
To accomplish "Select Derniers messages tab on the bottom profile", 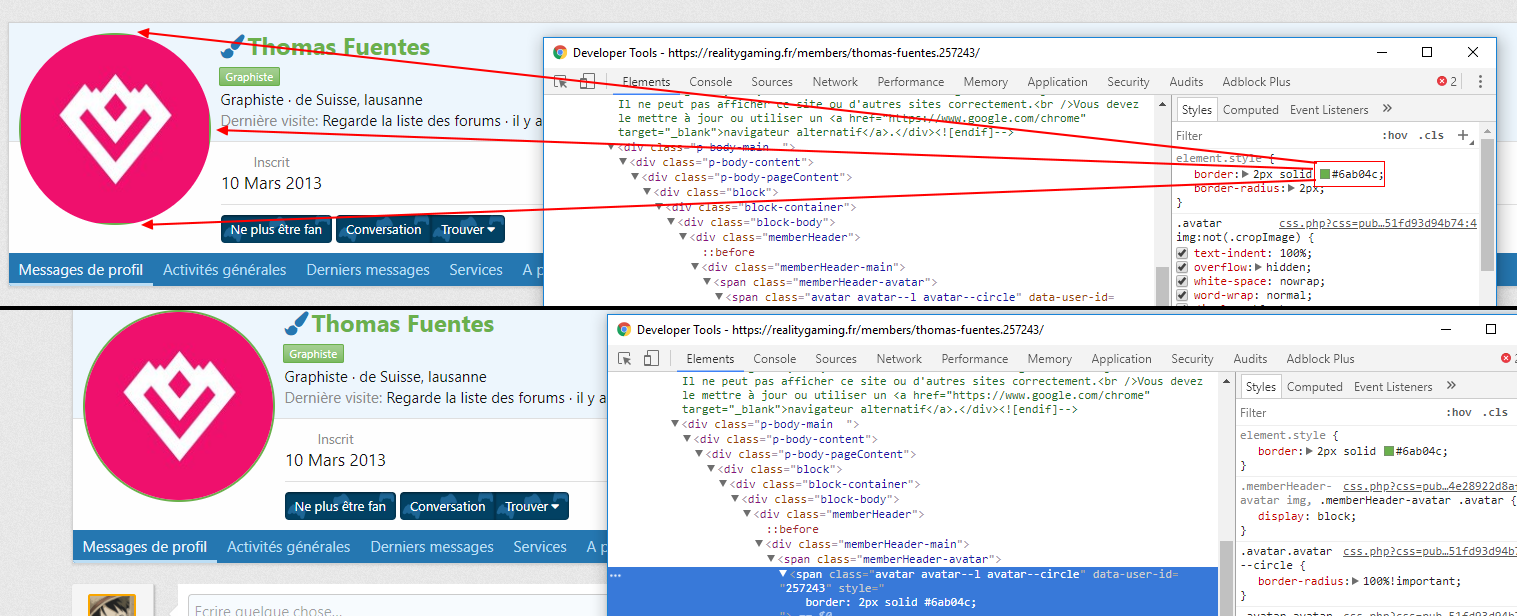I will point(432,546).
